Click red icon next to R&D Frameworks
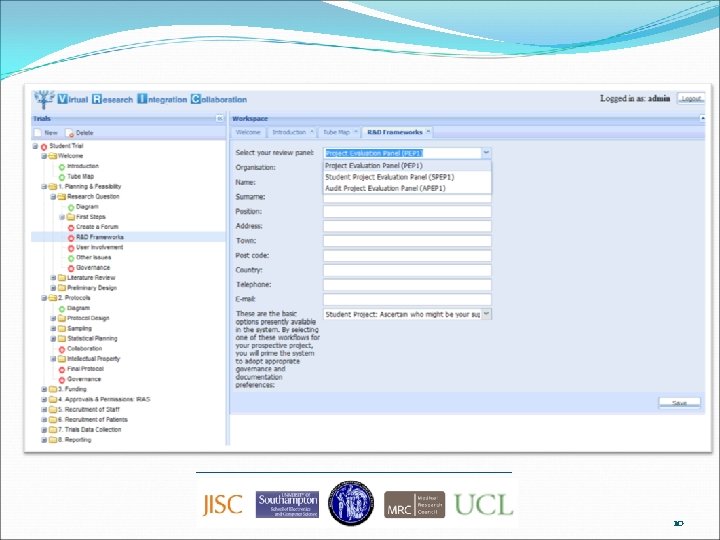 pyautogui.click(x=71, y=238)
